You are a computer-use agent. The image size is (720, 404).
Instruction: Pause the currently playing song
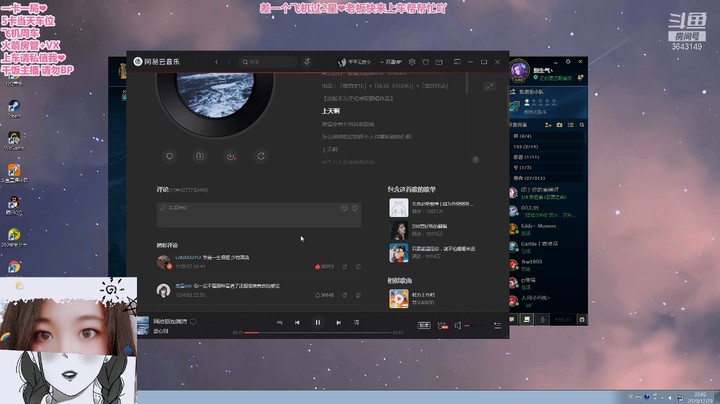[317, 322]
